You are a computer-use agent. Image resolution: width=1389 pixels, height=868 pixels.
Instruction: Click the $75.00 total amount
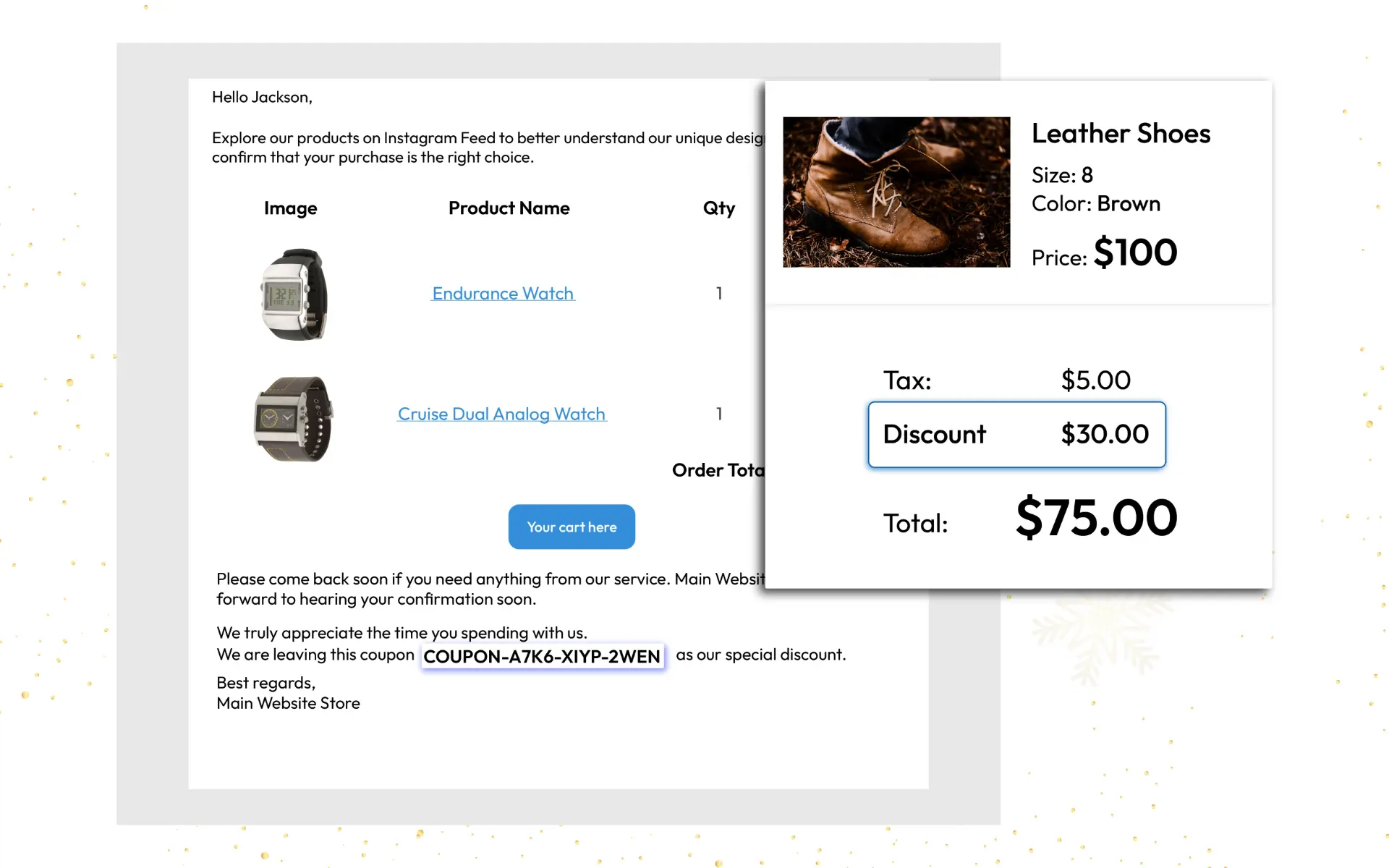tap(1095, 518)
